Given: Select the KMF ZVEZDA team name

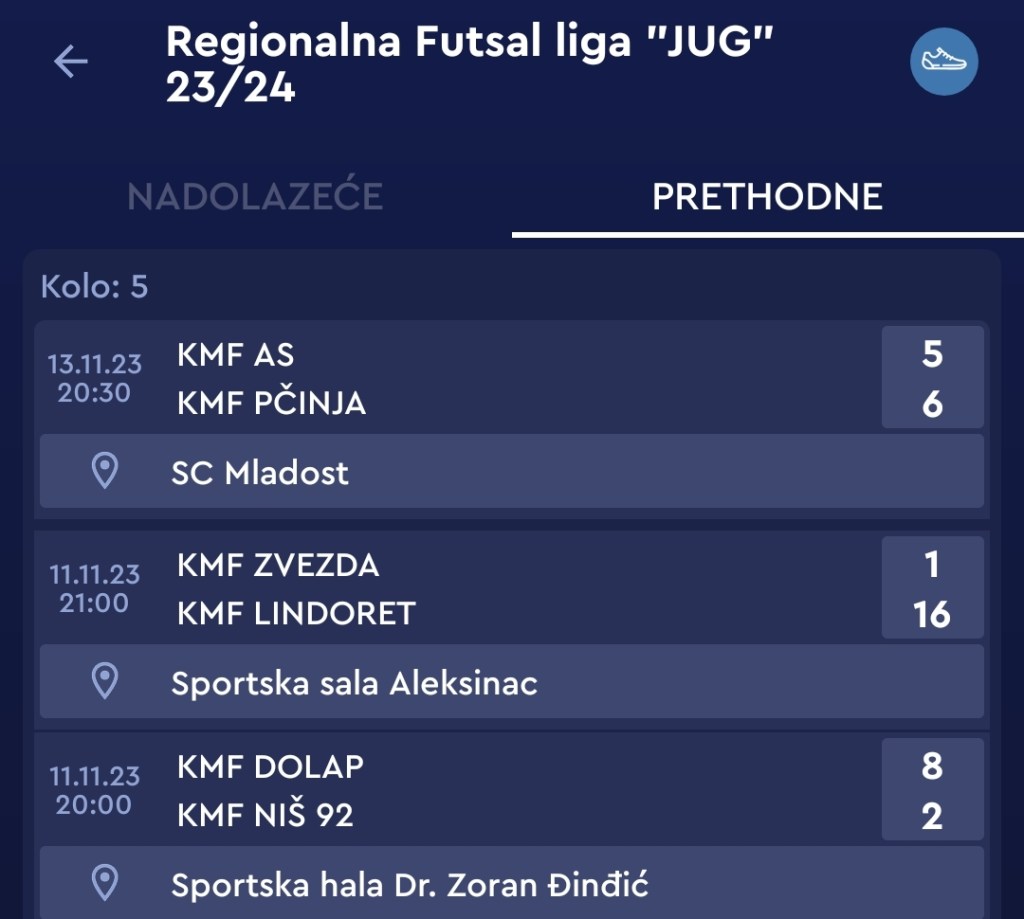Looking at the screenshot, I should coord(278,565).
